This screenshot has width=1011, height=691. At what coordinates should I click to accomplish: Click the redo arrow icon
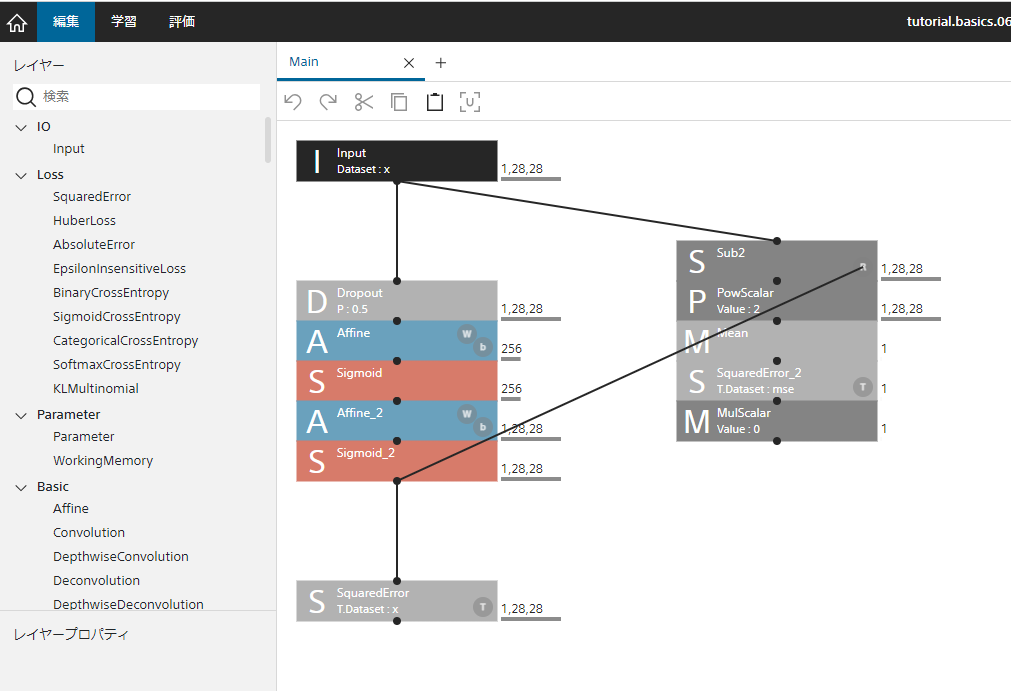[328, 101]
